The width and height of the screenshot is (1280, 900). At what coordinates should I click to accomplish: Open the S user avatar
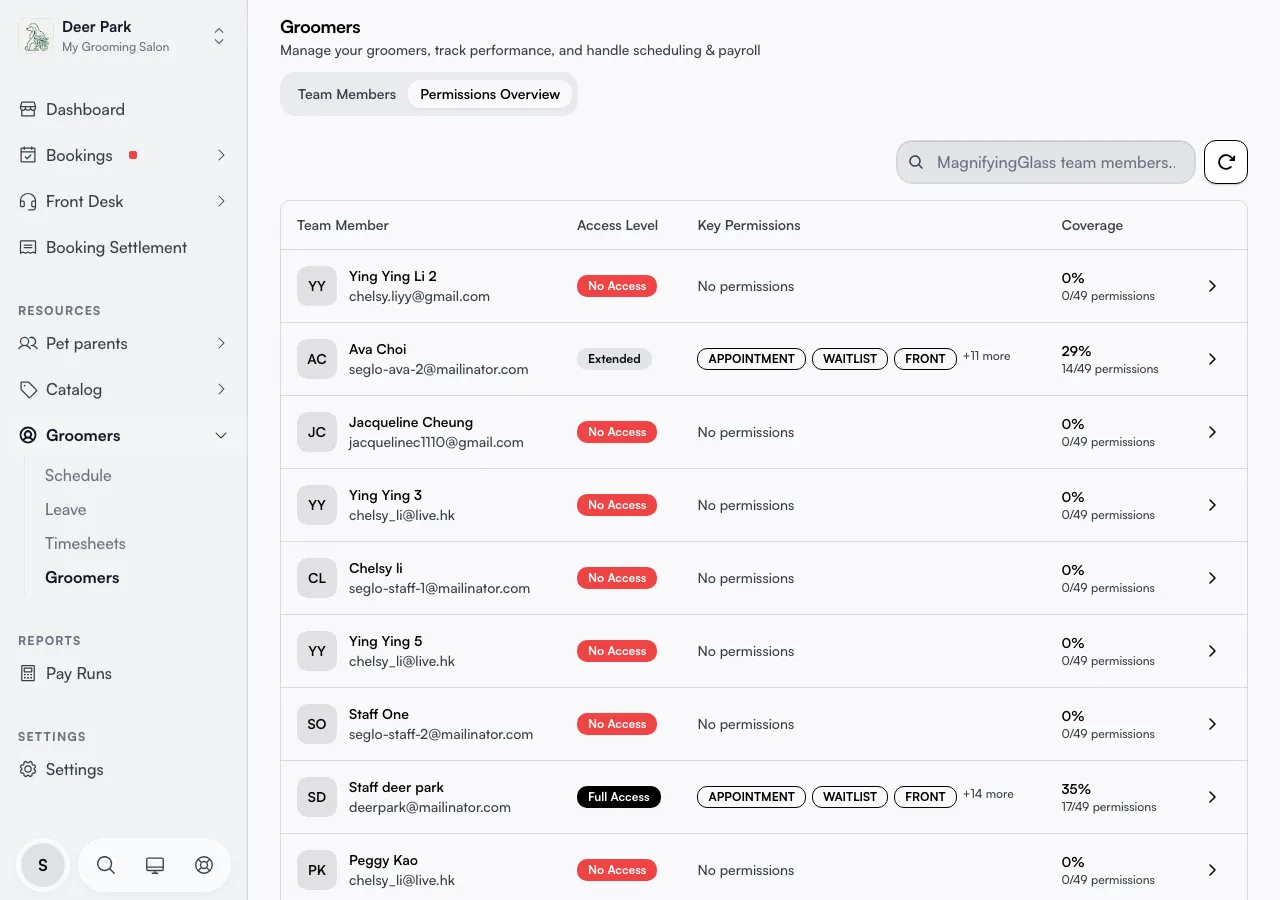(x=43, y=865)
